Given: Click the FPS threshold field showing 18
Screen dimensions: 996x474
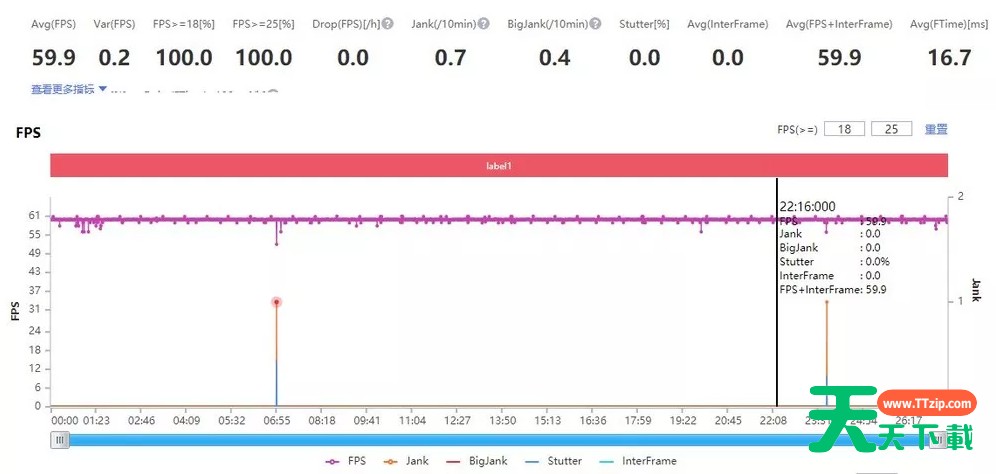Looking at the screenshot, I should pyautogui.click(x=844, y=129).
